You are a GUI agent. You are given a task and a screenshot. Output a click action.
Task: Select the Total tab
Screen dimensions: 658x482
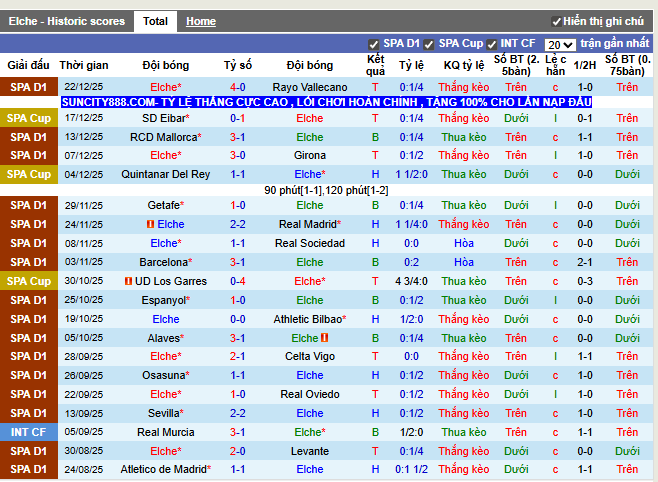click(x=155, y=21)
